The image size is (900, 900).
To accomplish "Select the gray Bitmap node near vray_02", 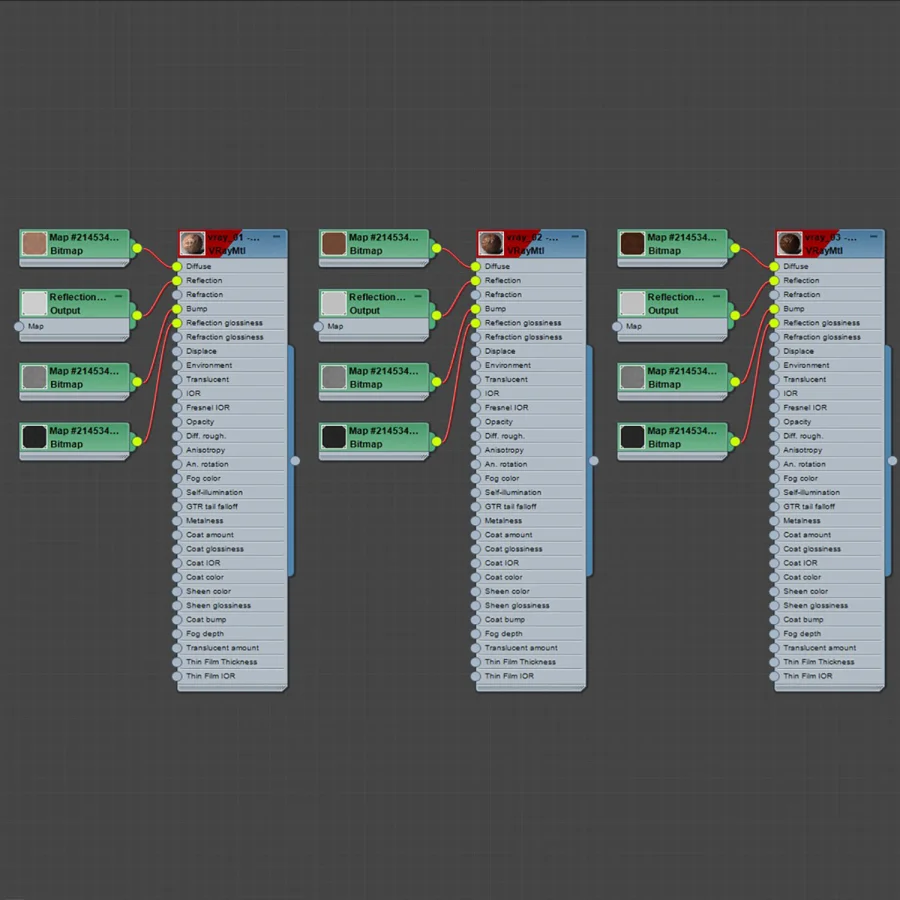I will tap(374, 378).
